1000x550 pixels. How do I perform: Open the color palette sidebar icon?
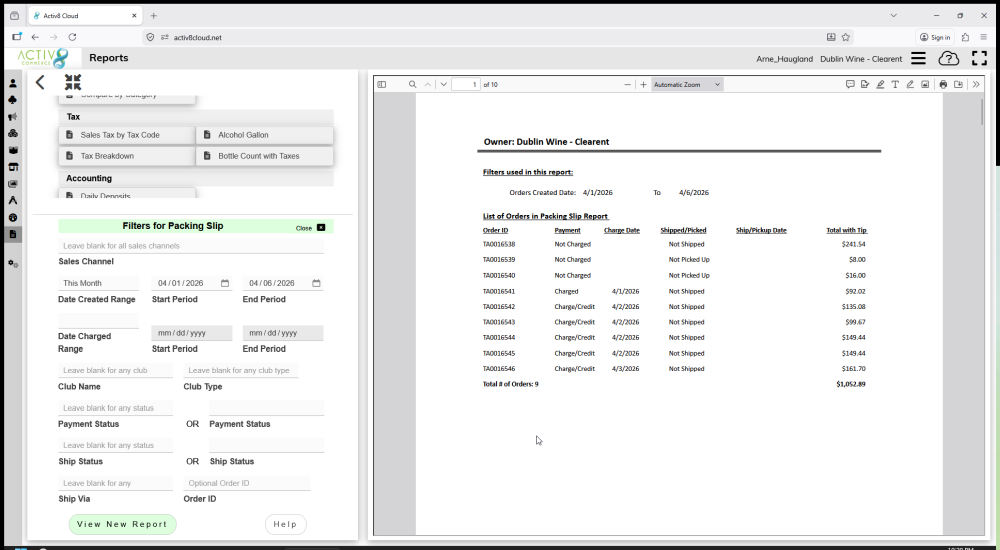tap(13, 218)
